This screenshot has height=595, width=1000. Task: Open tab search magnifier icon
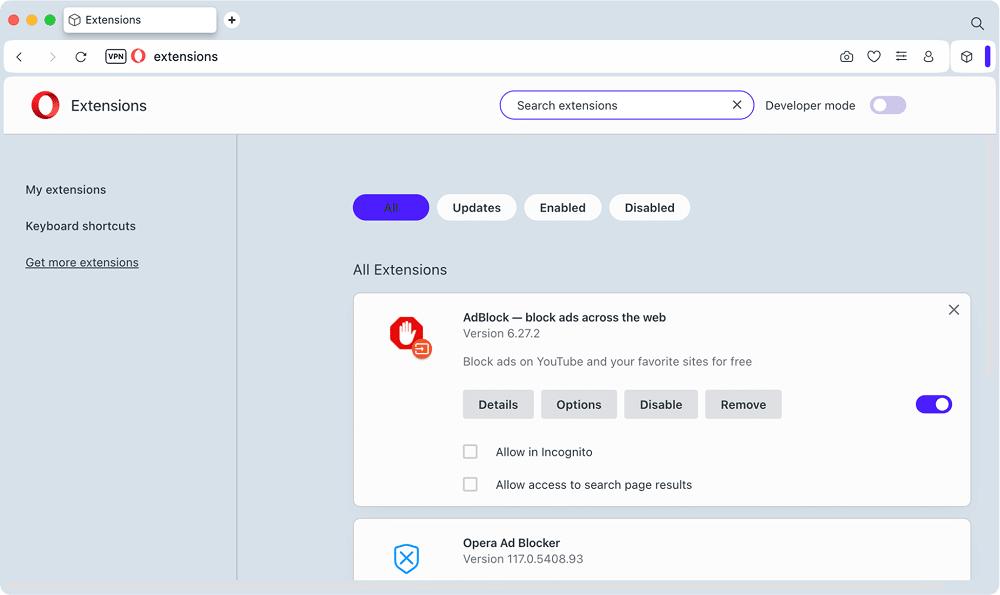[x=977, y=23]
